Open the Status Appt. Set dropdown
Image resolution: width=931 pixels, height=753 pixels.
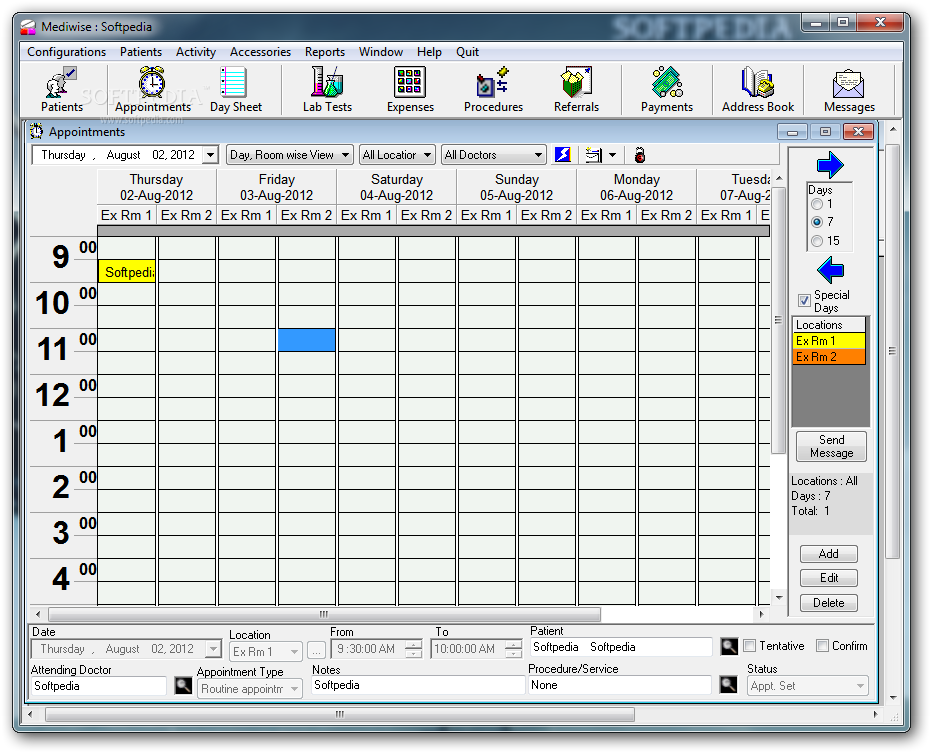click(x=808, y=686)
